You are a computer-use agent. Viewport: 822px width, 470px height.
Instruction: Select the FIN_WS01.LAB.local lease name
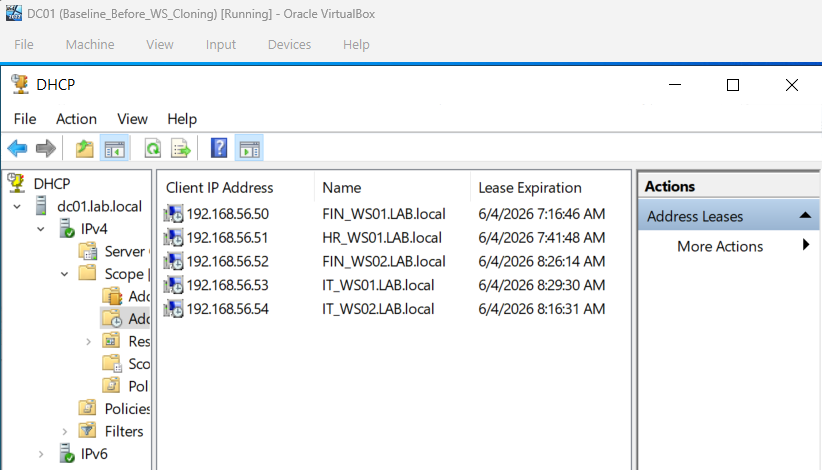384,214
